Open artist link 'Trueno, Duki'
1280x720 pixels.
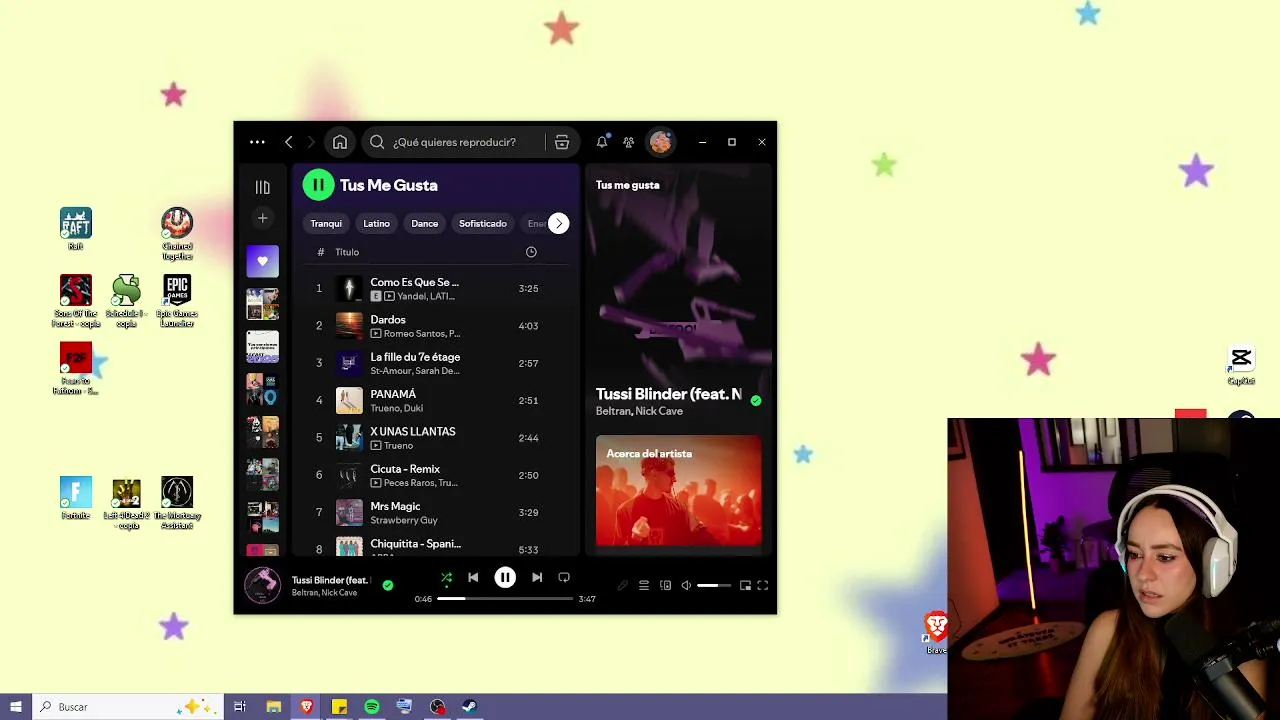397,408
